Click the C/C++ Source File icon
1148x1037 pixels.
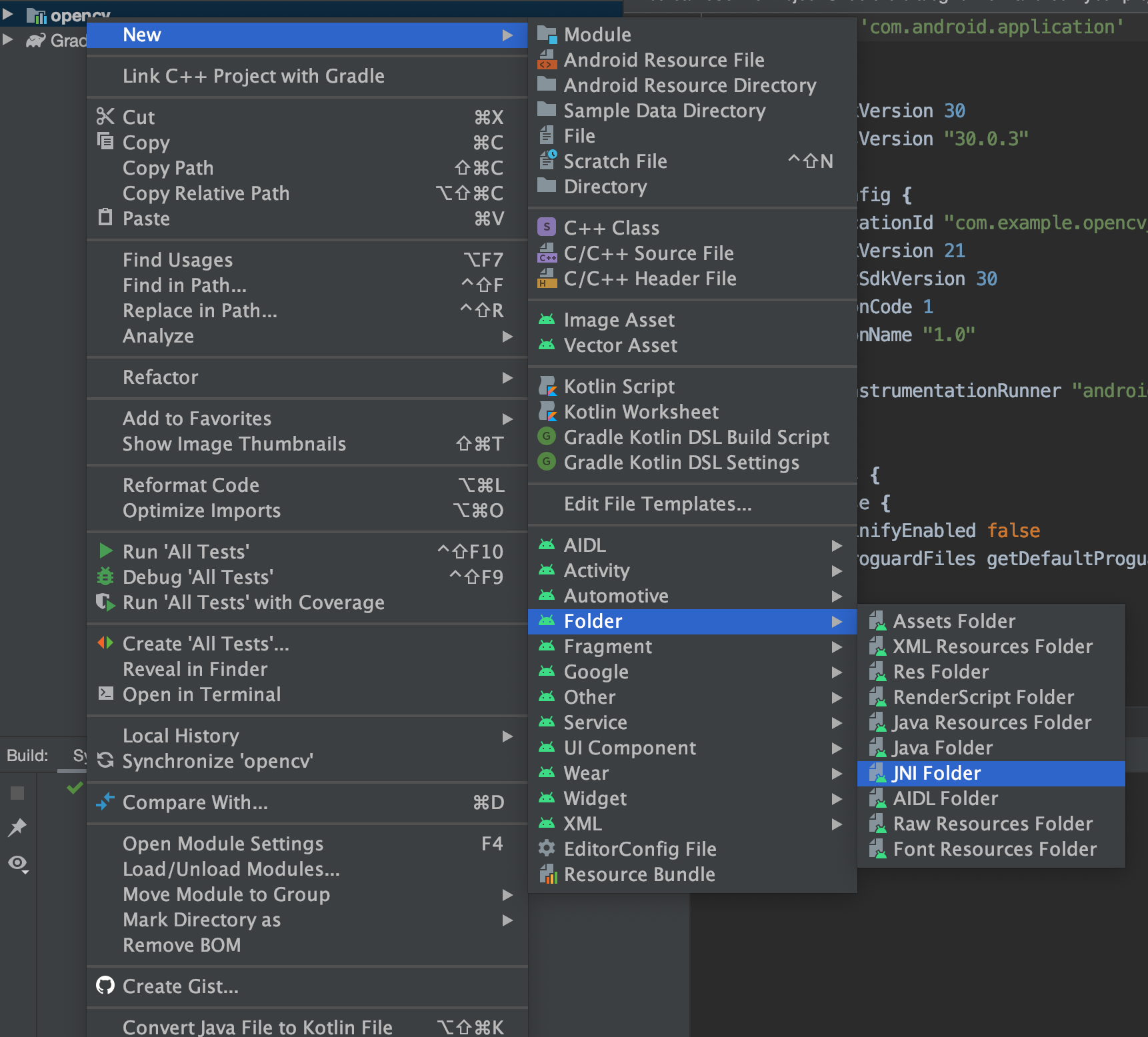pos(547,253)
